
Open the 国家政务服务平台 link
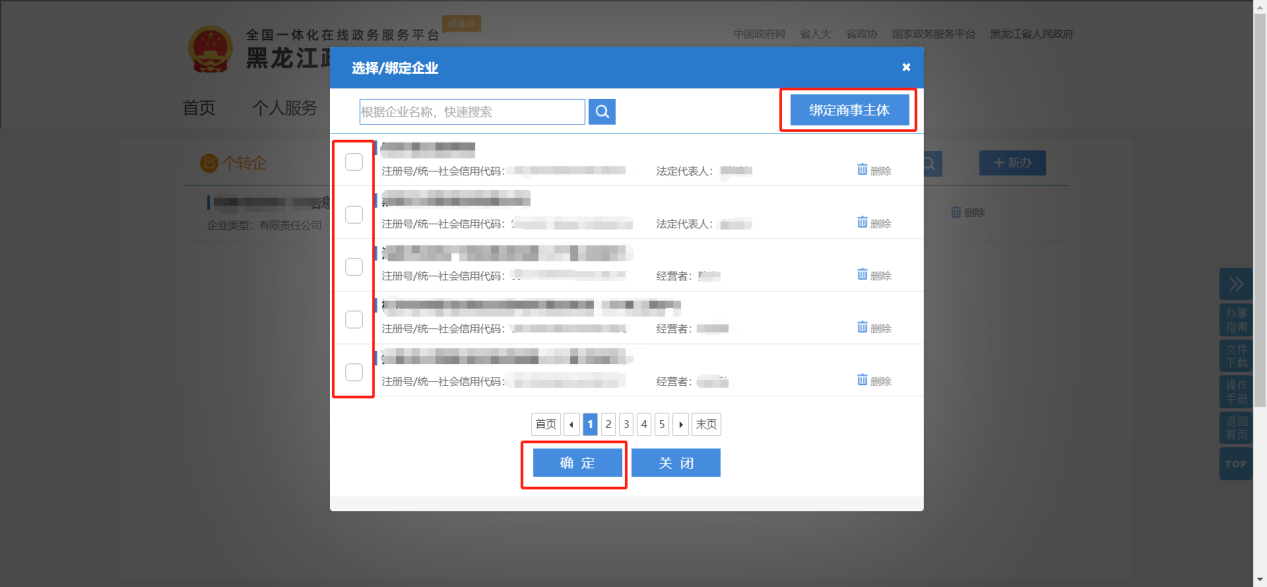coord(933,34)
